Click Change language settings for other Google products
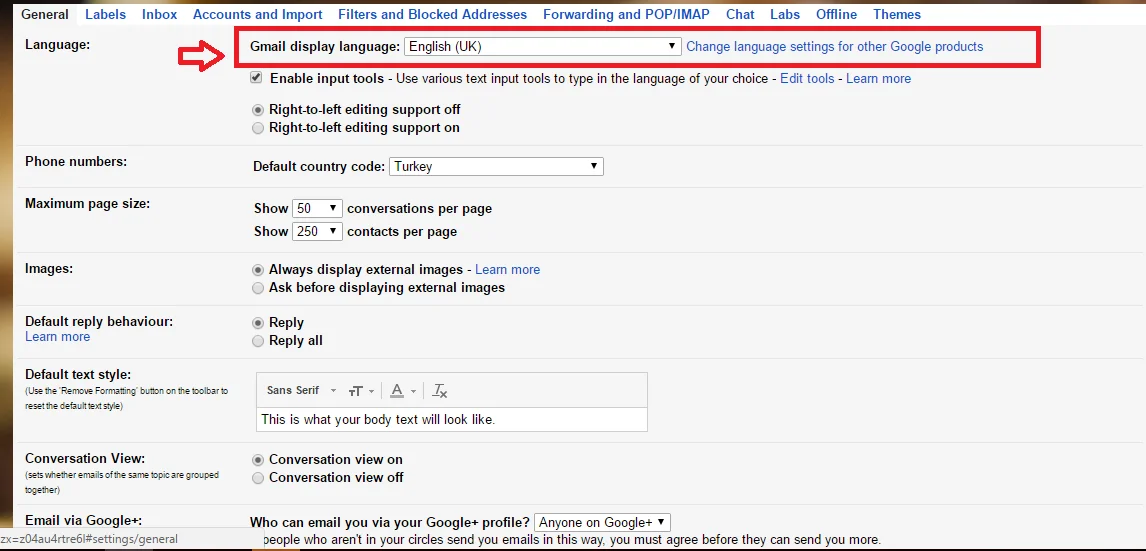Viewport: 1146px width, 551px height. pyautogui.click(x=835, y=47)
